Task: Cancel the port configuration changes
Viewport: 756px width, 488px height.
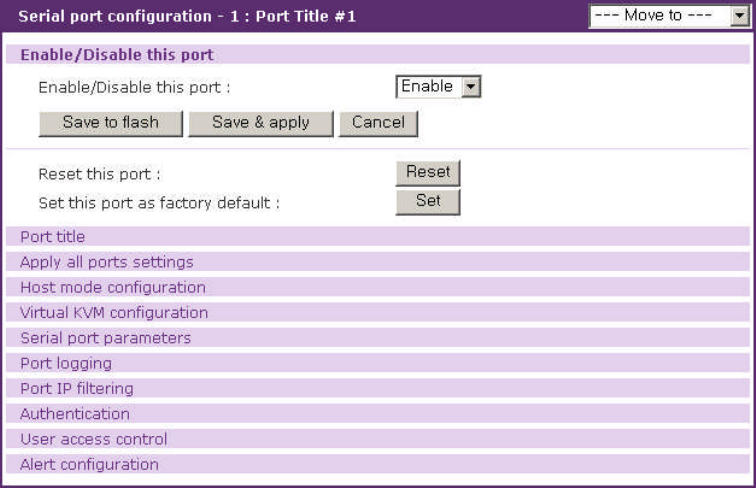Action: [378, 123]
